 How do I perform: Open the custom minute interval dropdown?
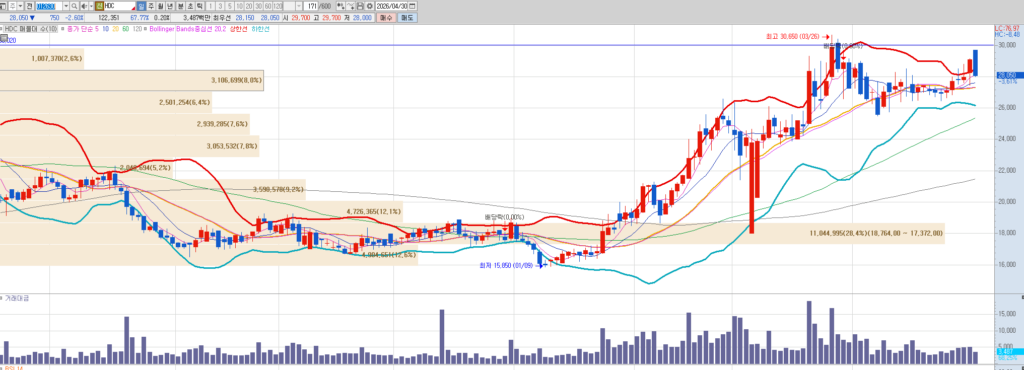coord(298,6)
